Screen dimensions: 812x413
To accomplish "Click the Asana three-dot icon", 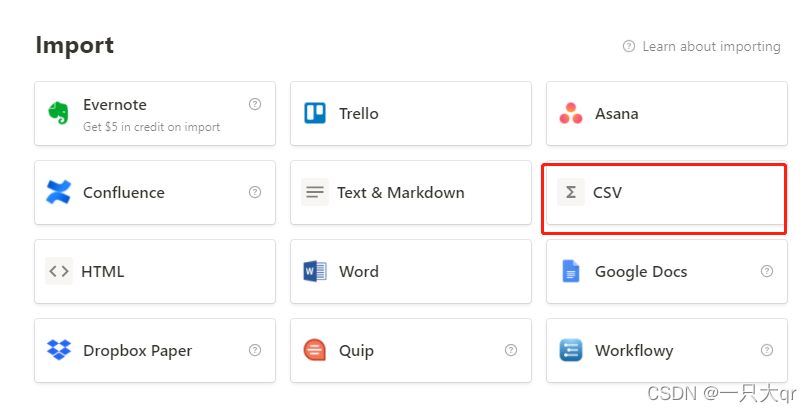I will (571, 113).
